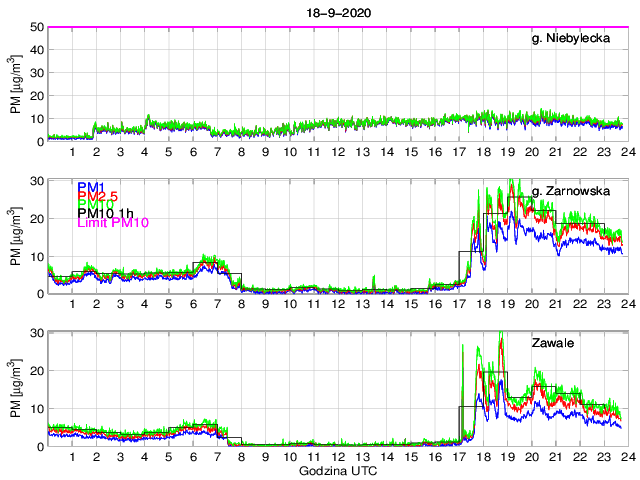This screenshot has width=640, height=480.
Task: Select the Zawale station label
Action: click(x=552, y=343)
